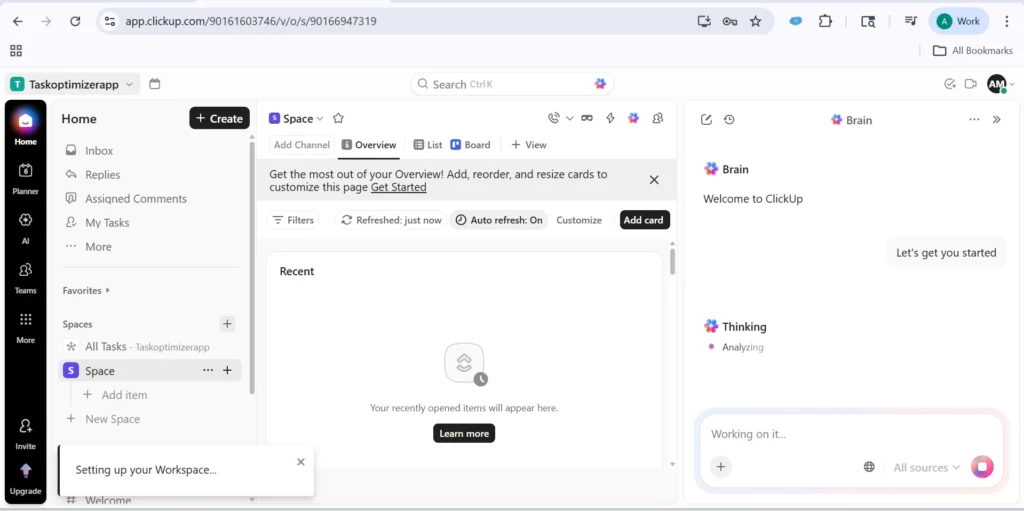
Task: Switch to the Board tab
Action: click(470, 145)
